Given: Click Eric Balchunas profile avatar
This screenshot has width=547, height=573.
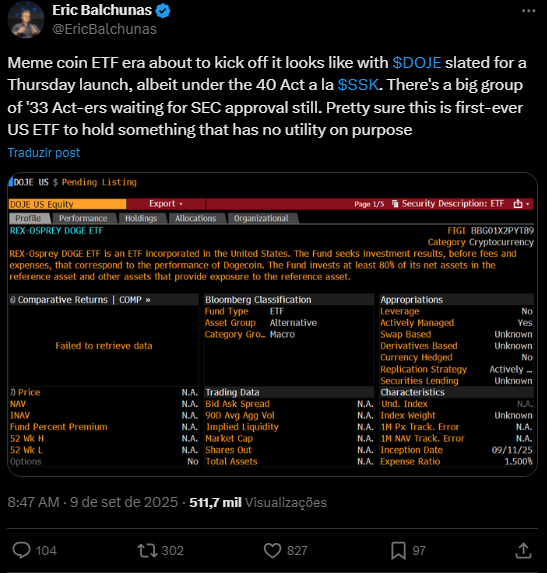Looking at the screenshot, I should click(x=26, y=20).
